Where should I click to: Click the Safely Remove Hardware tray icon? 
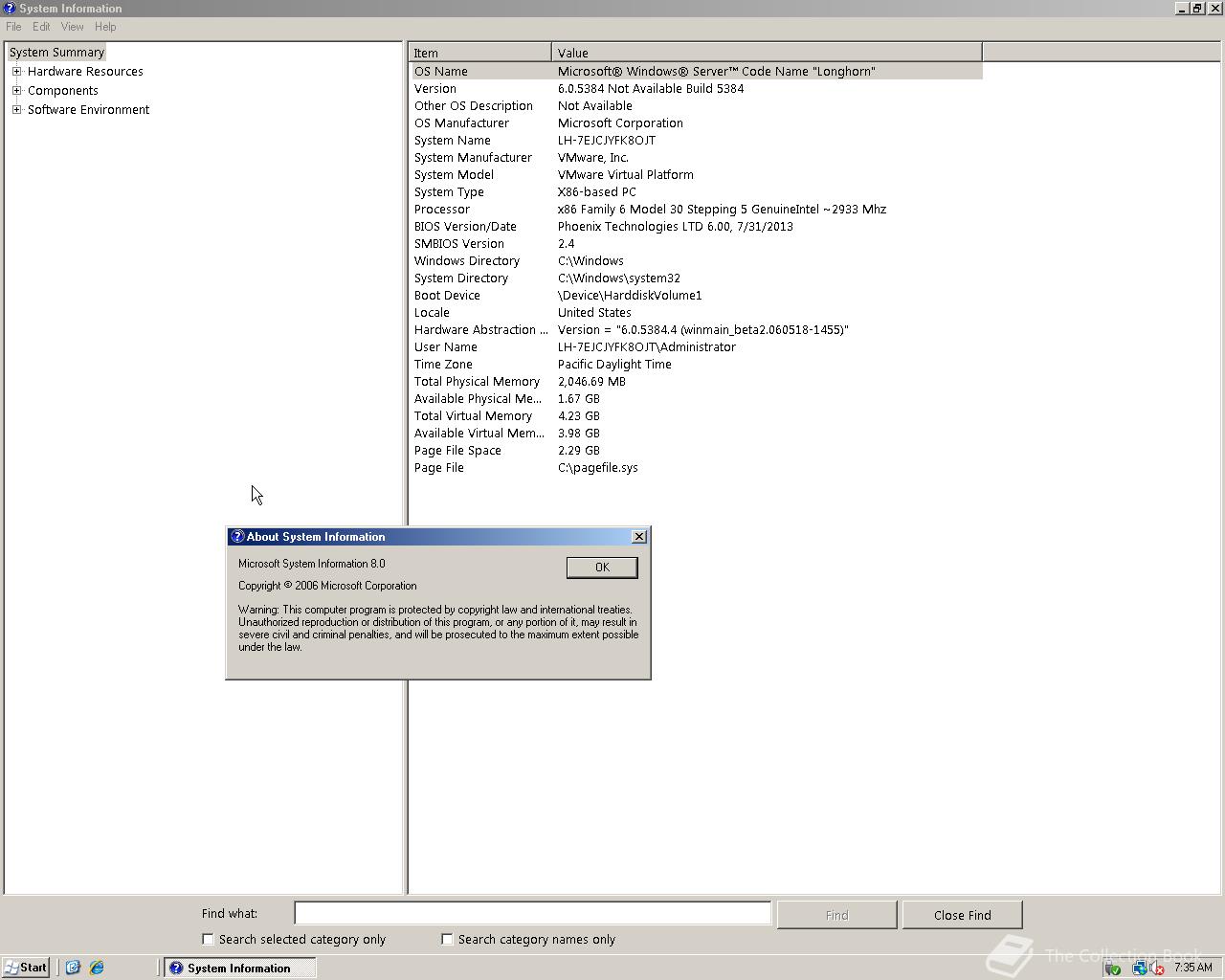1112,968
